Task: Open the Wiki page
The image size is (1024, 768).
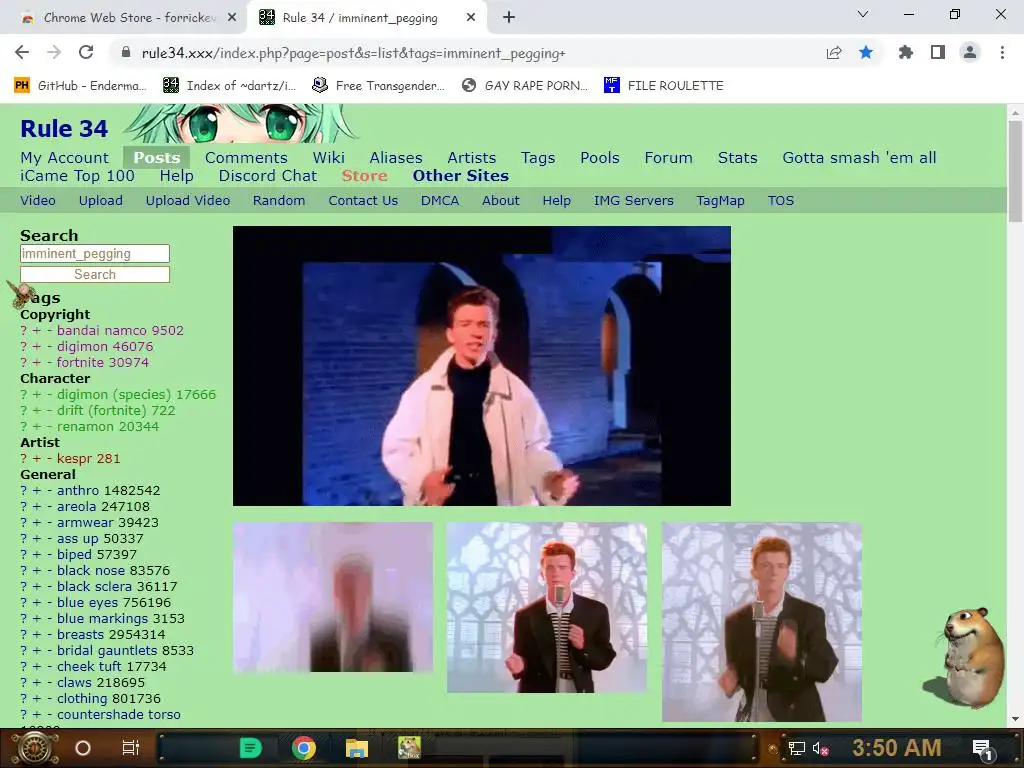Action: coord(328,158)
